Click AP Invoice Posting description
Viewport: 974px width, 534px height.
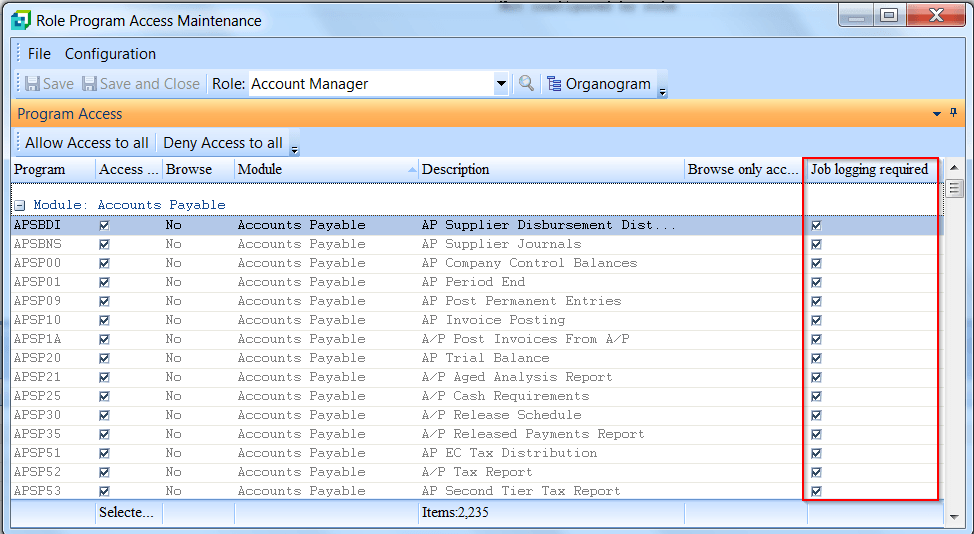point(493,320)
